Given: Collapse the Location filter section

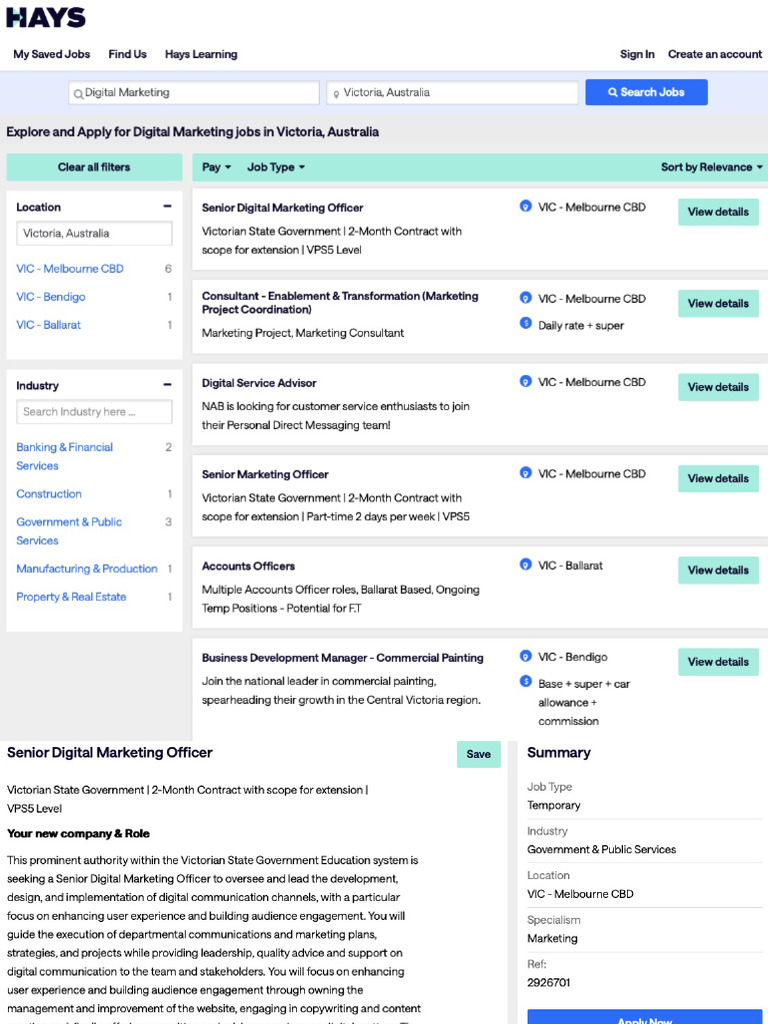Looking at the screenshot, I should pyautogui.click(x=167, y=207).
